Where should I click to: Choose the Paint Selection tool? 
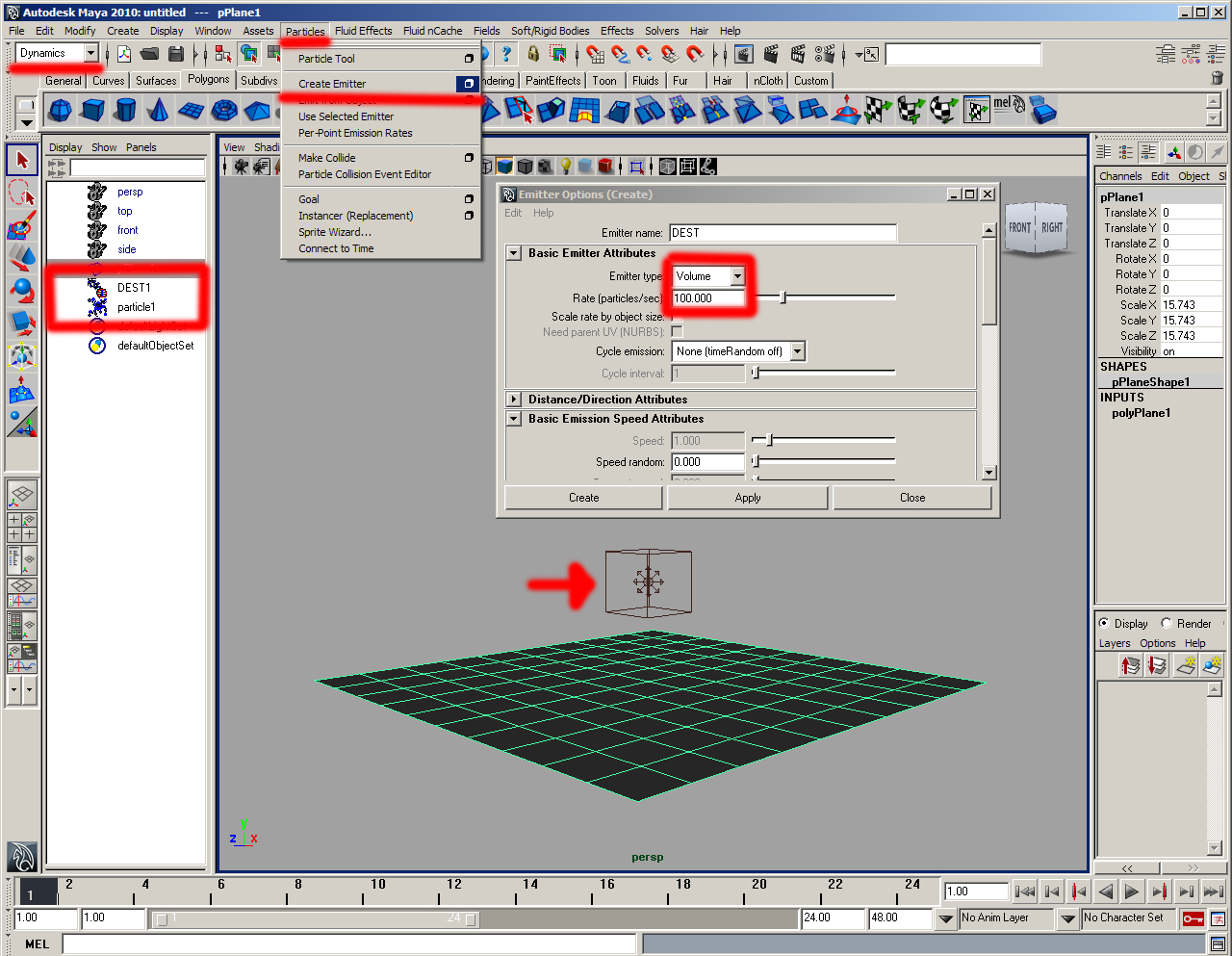[22, 225]
